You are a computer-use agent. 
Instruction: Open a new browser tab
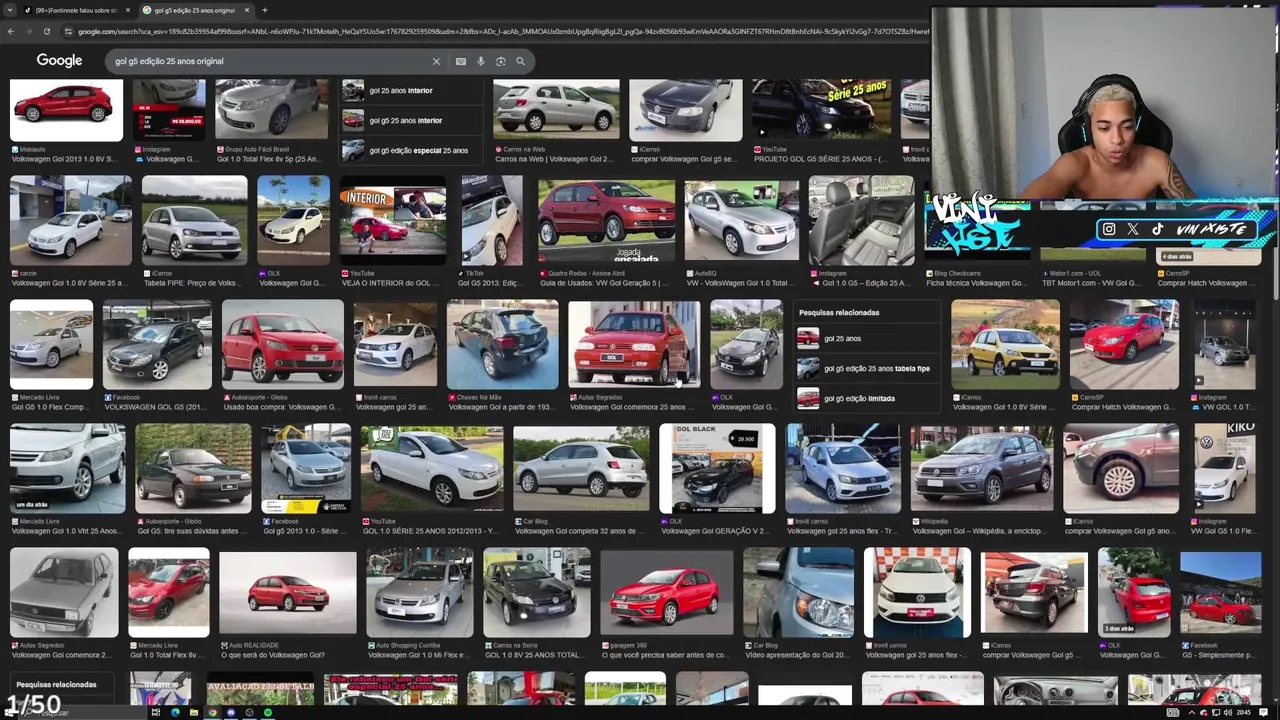(265, 10)
